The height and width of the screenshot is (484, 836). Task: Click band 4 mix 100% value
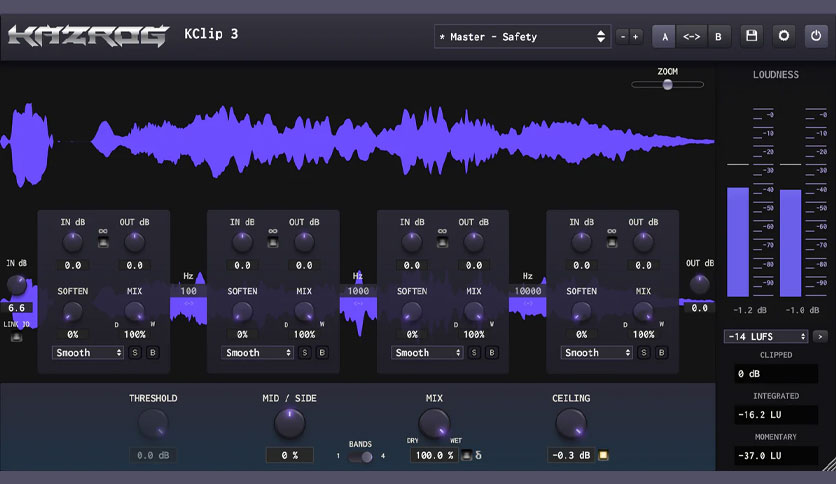point(643,335)
